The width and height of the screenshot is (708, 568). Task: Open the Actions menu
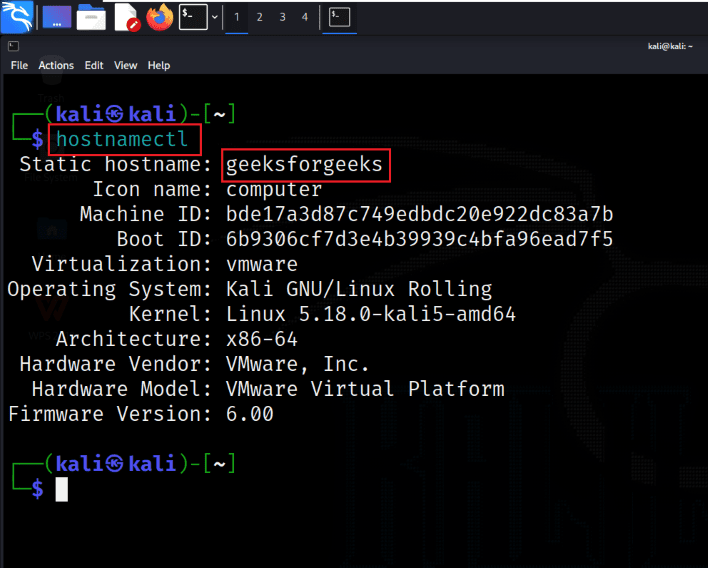click(x=56, y=65)
